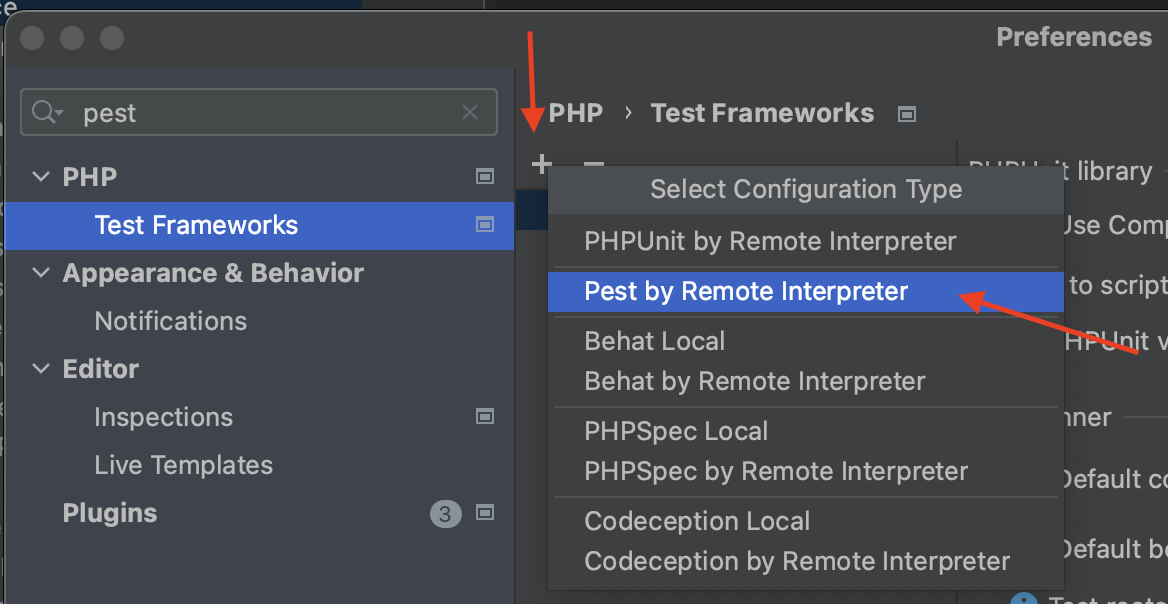
Task: Select Behat Local from the configuration menu
Action: [x=654, y=341]
